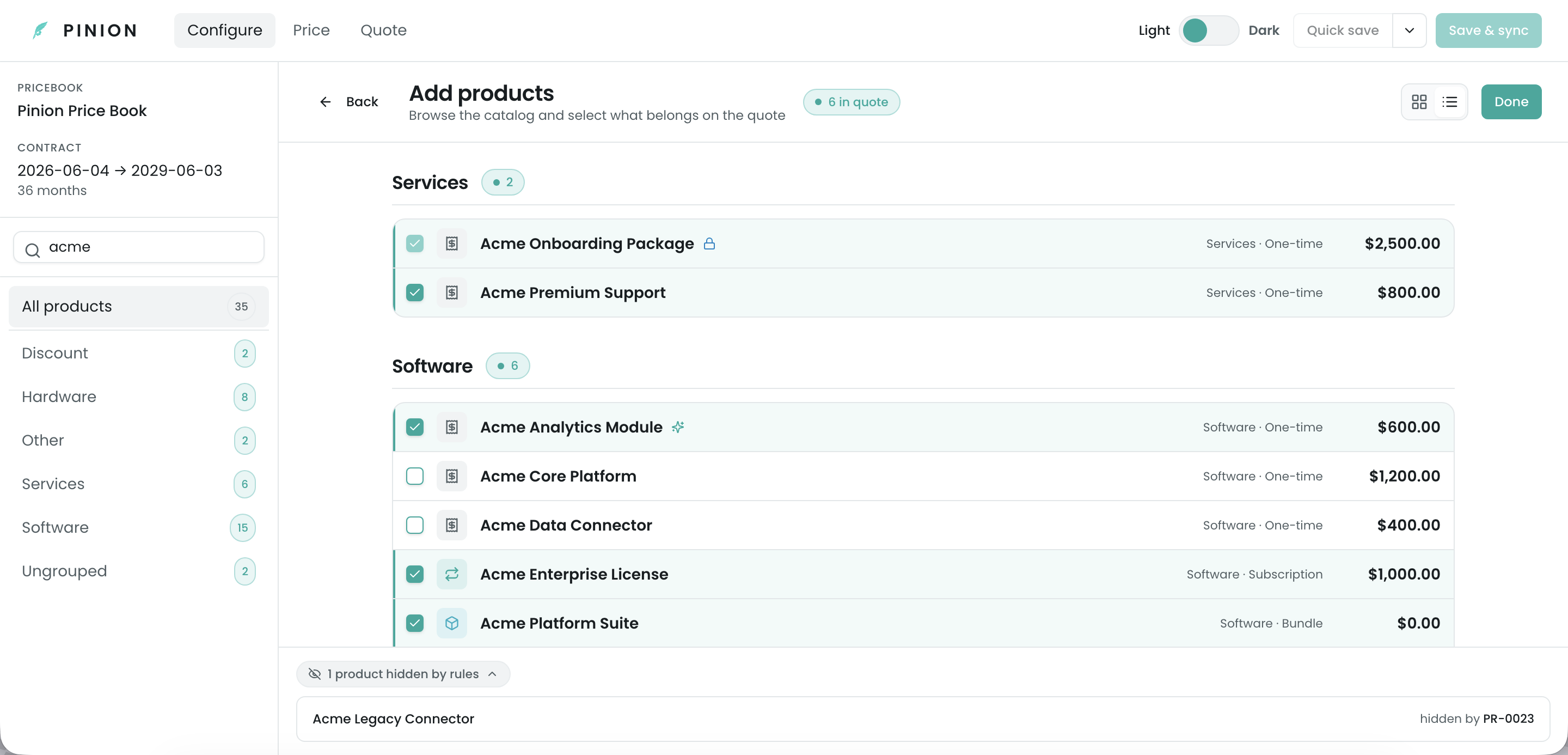Click the Pinion feather logo

tap(40, 30)
